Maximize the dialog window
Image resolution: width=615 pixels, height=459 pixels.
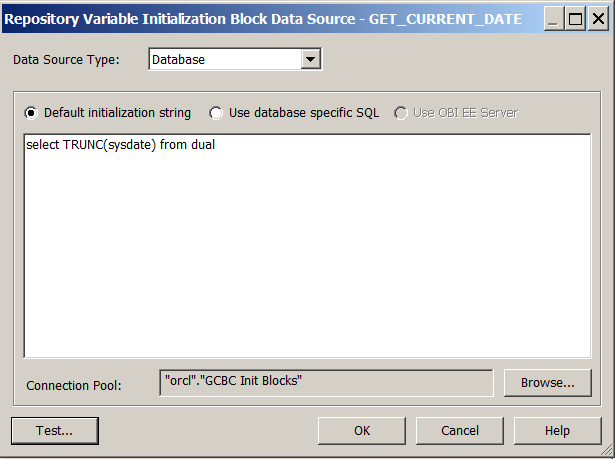click(575, 19)
